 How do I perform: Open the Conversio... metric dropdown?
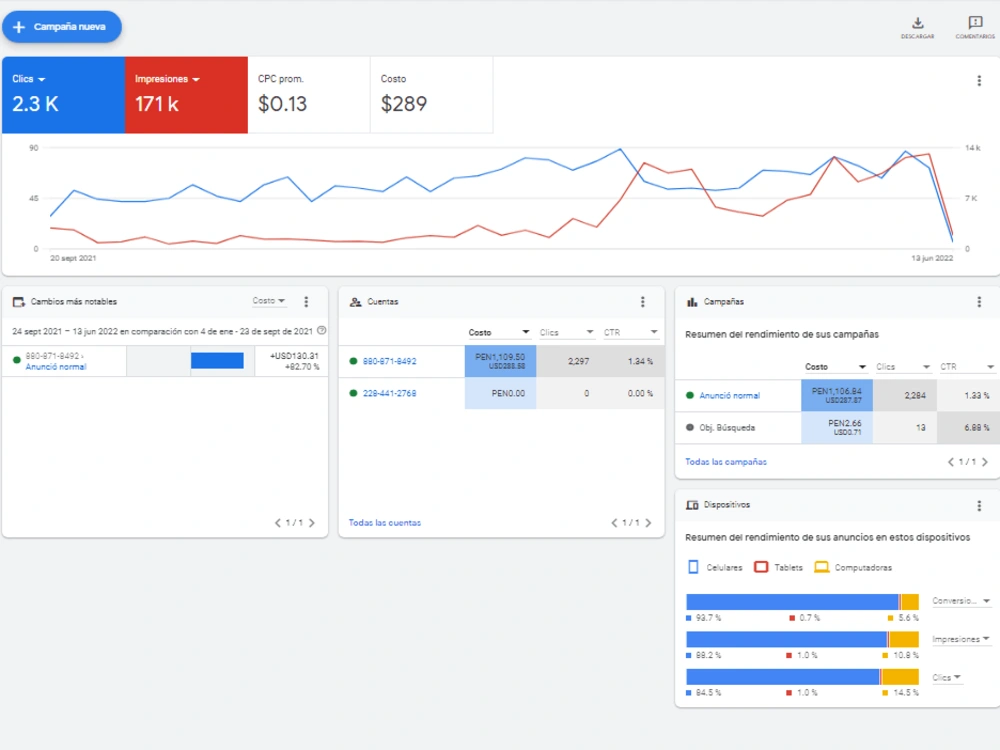[961, 601]
